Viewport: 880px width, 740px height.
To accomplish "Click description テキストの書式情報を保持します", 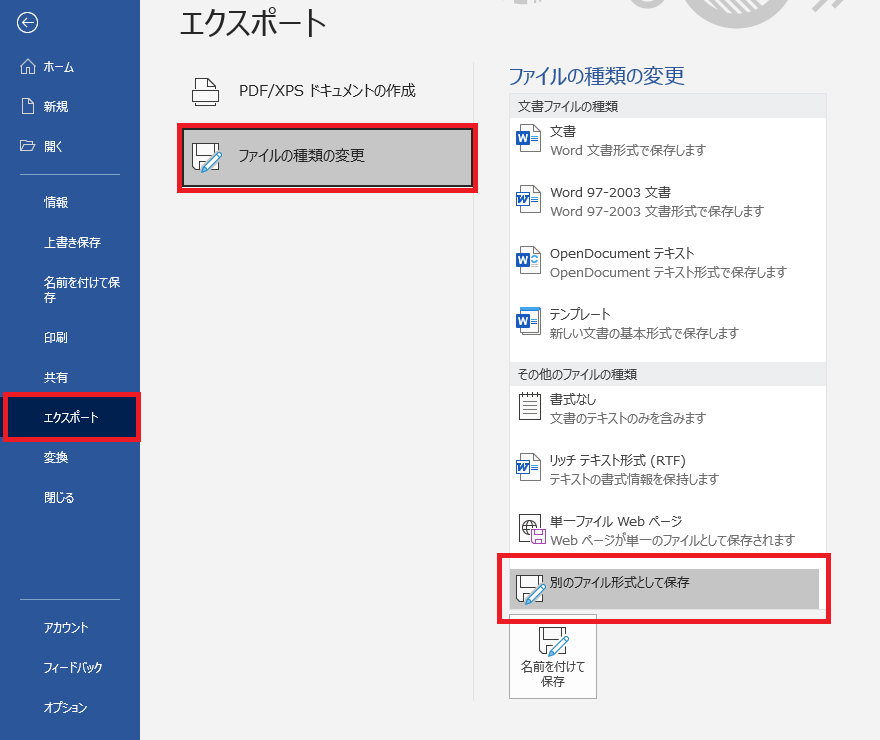I will coord(634,479).
